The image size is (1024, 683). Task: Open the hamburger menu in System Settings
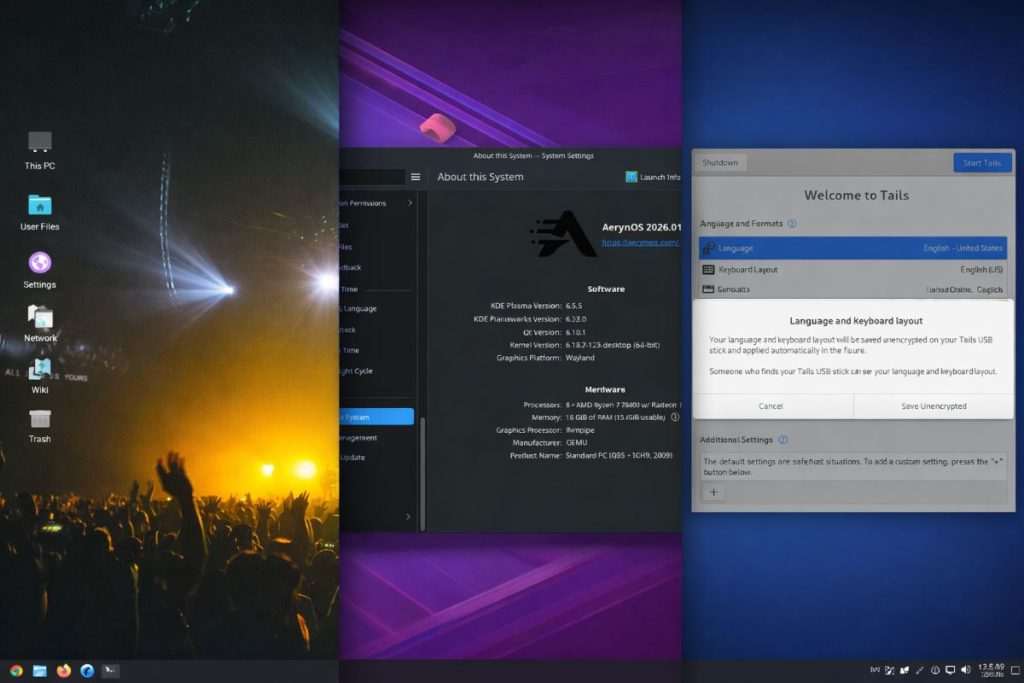[414, 175]
